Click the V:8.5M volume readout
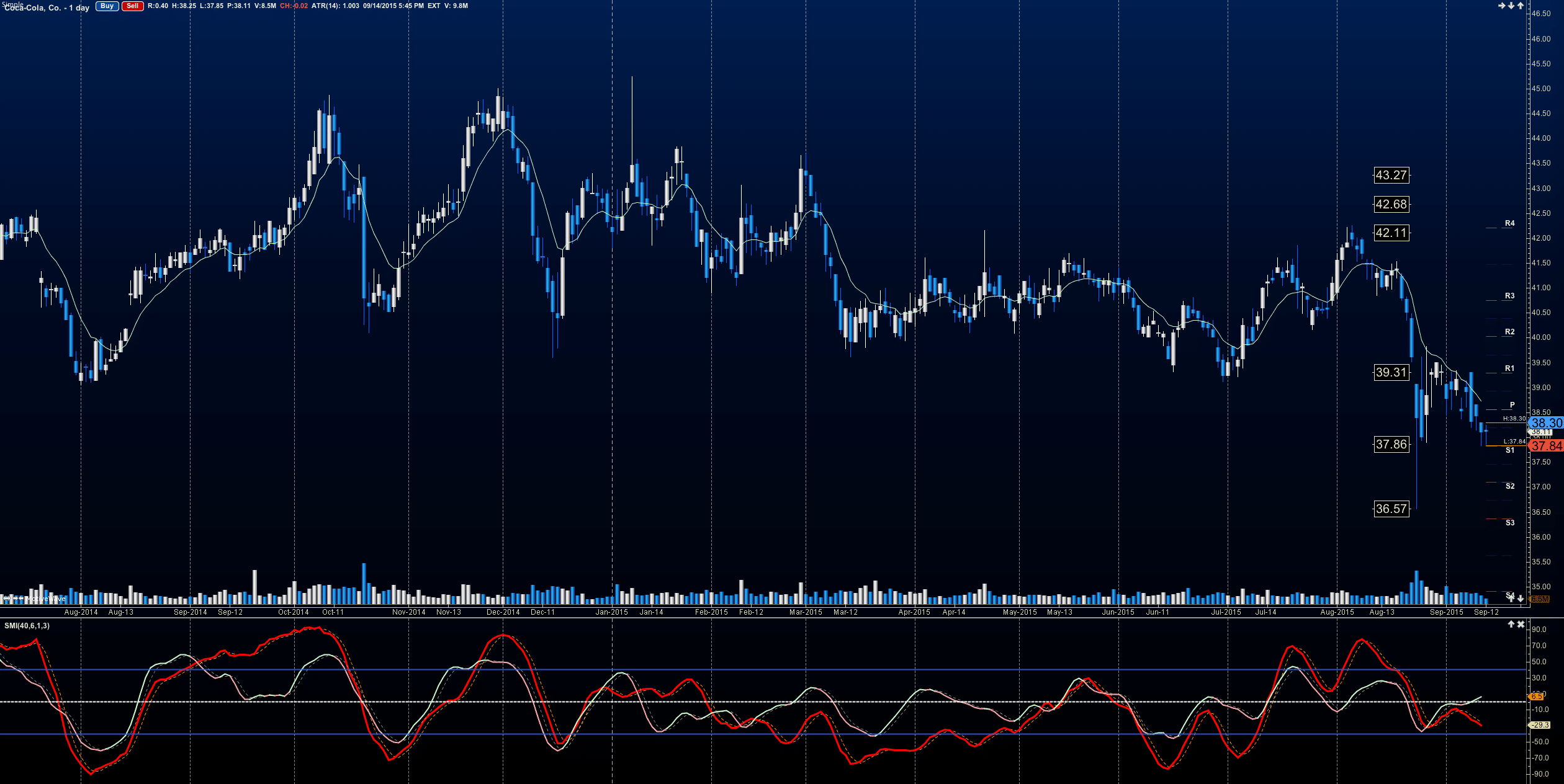This screenshot has width=1564, height=784. (x=265, y=6)
